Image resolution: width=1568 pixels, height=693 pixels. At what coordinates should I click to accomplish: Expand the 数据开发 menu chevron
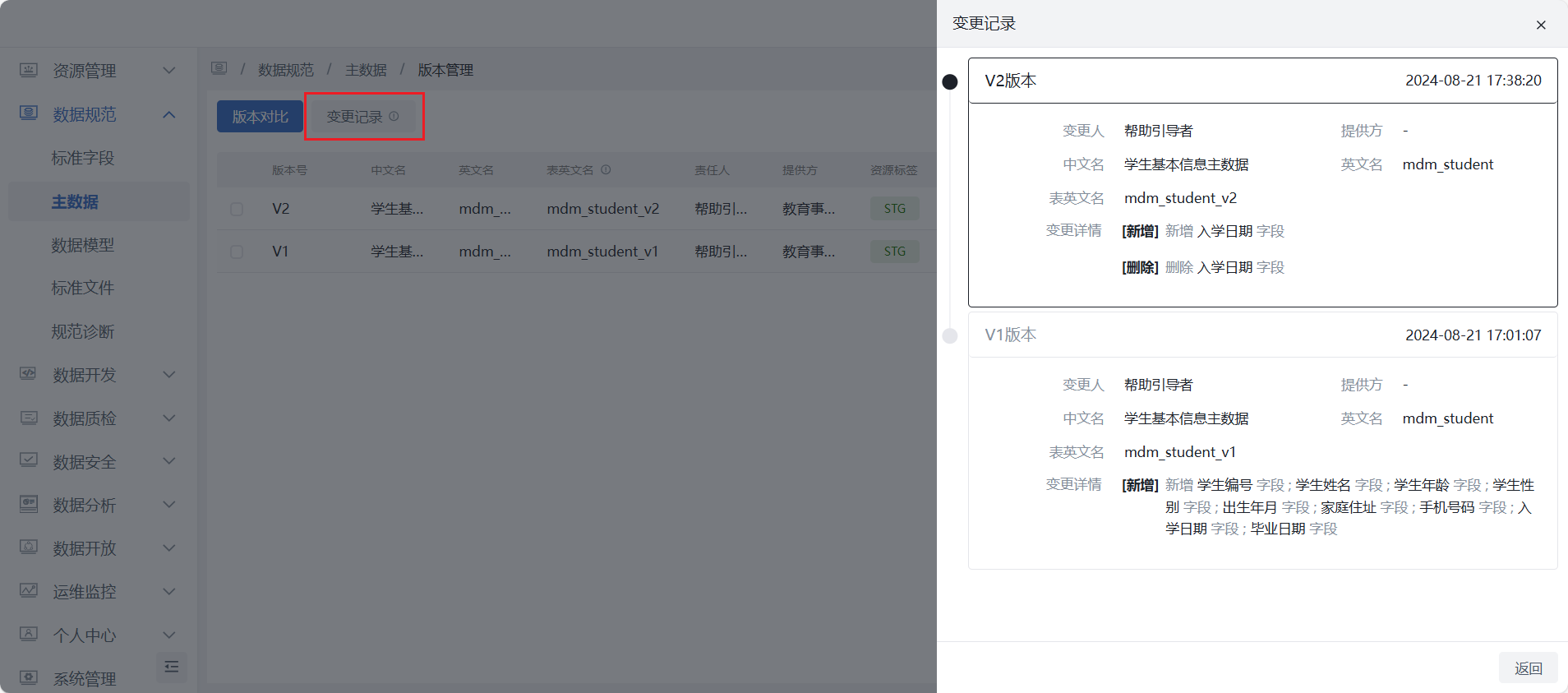coord(169,375)
